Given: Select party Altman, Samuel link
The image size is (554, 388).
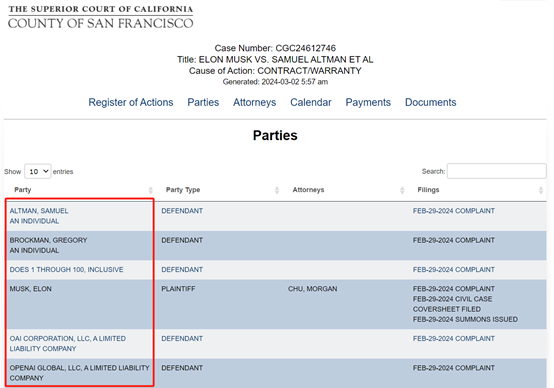Looking at the screenshot, I should pos(39,211).
